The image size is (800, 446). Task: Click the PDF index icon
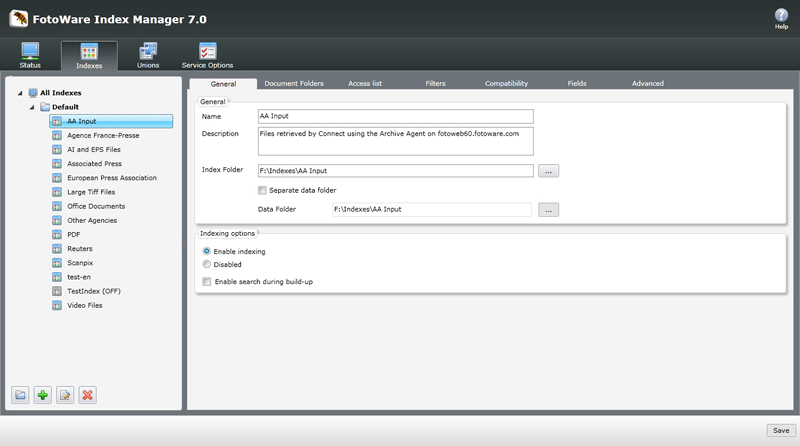coord(57,235)
